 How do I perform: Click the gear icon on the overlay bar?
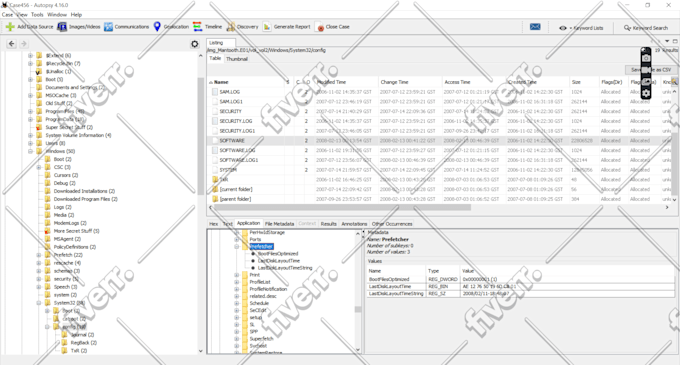click(x=646, y=93)
